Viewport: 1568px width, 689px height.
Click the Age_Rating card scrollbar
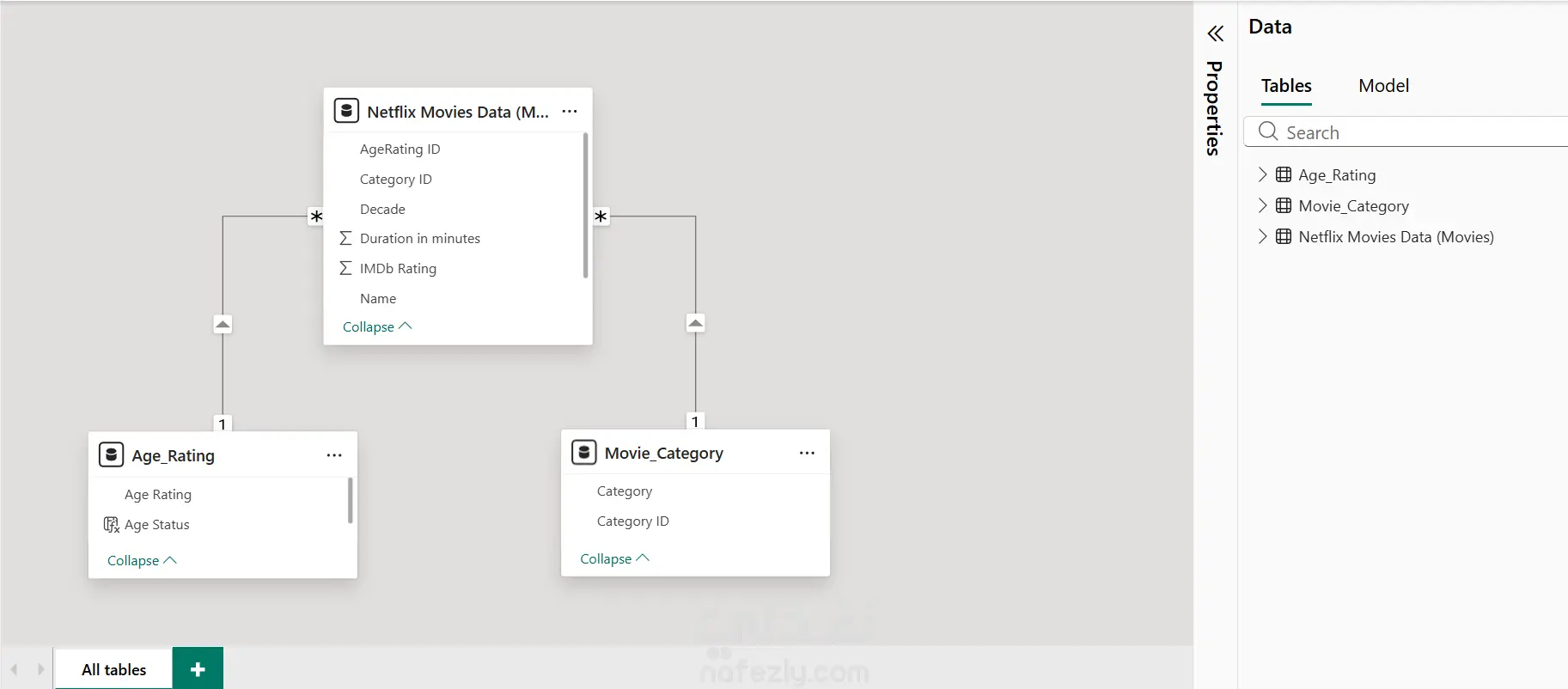351,500
